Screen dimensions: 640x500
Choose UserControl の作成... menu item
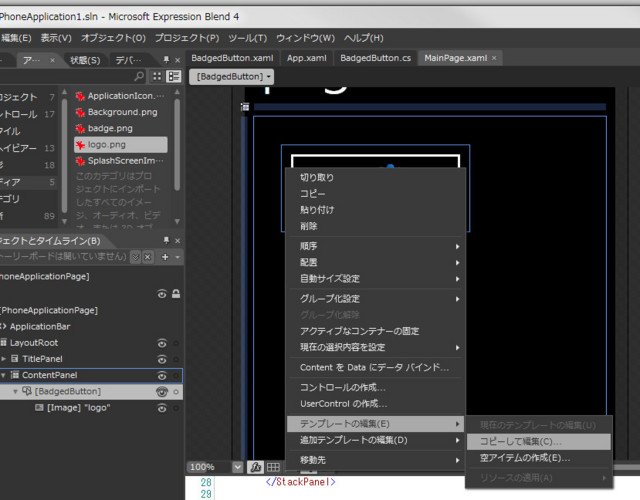376,404
